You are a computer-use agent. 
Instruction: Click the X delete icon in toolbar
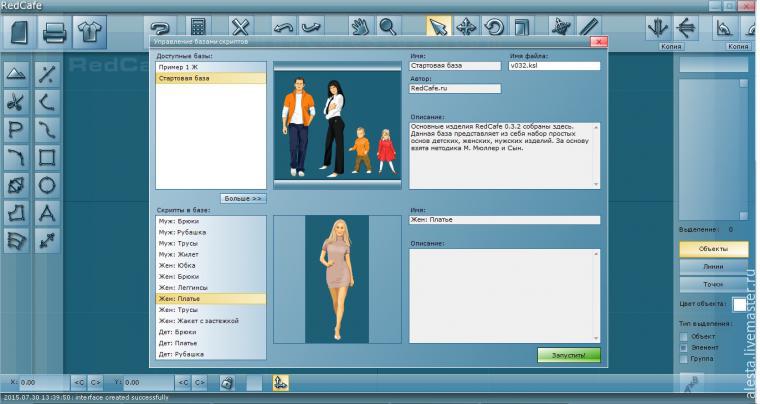240,27
